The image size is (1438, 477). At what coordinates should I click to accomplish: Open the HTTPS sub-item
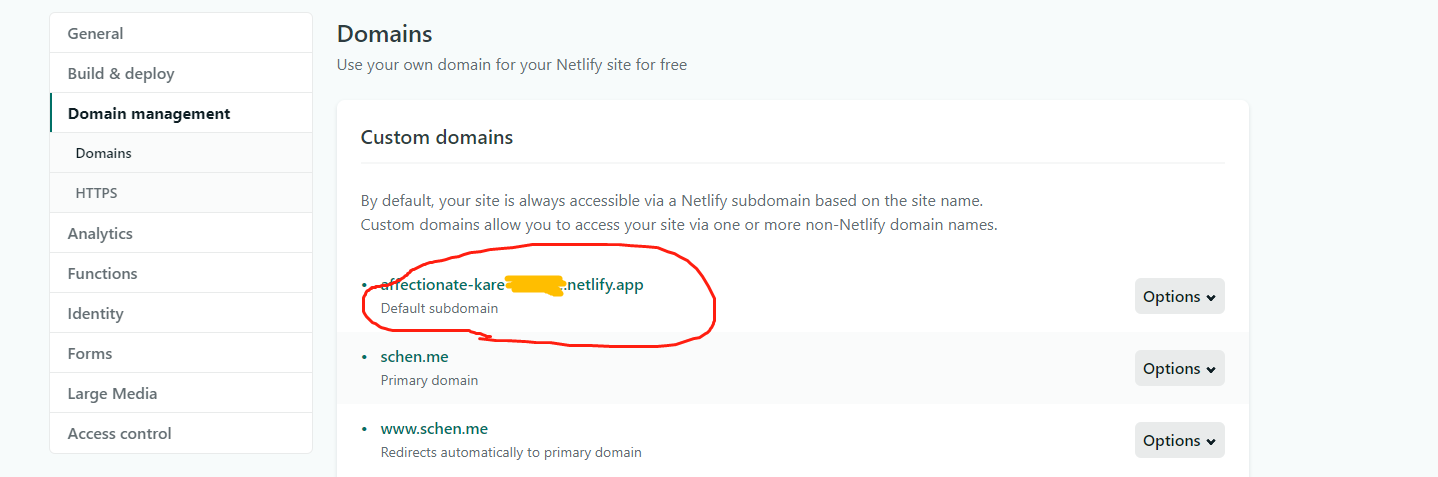97,194
